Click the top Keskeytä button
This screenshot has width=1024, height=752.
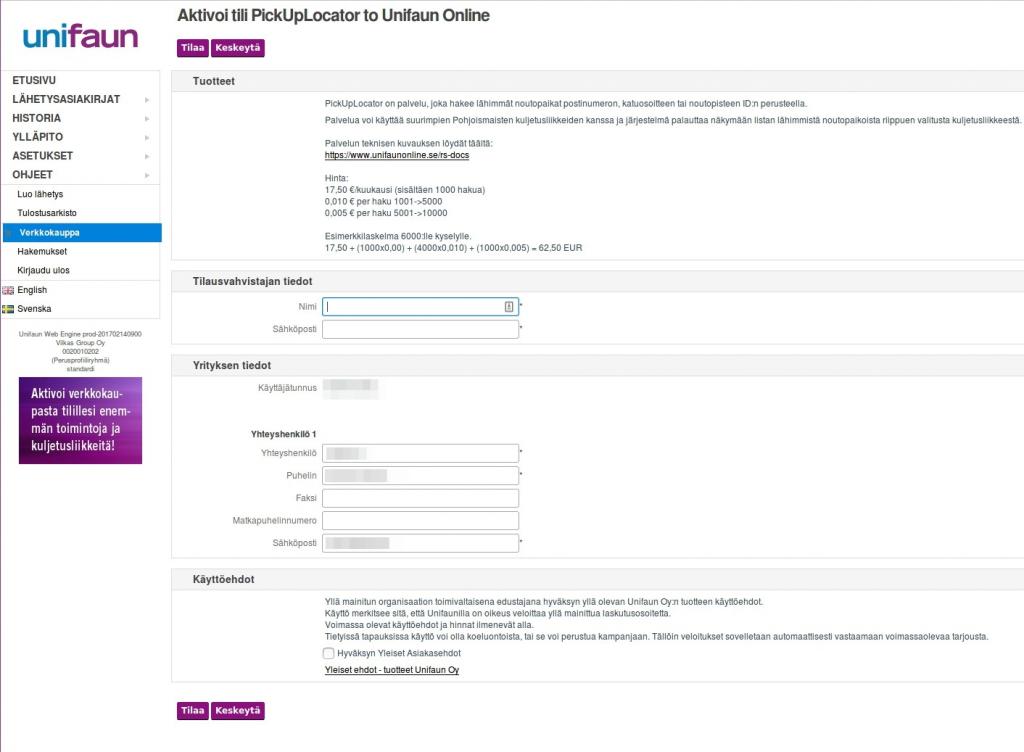238,48
